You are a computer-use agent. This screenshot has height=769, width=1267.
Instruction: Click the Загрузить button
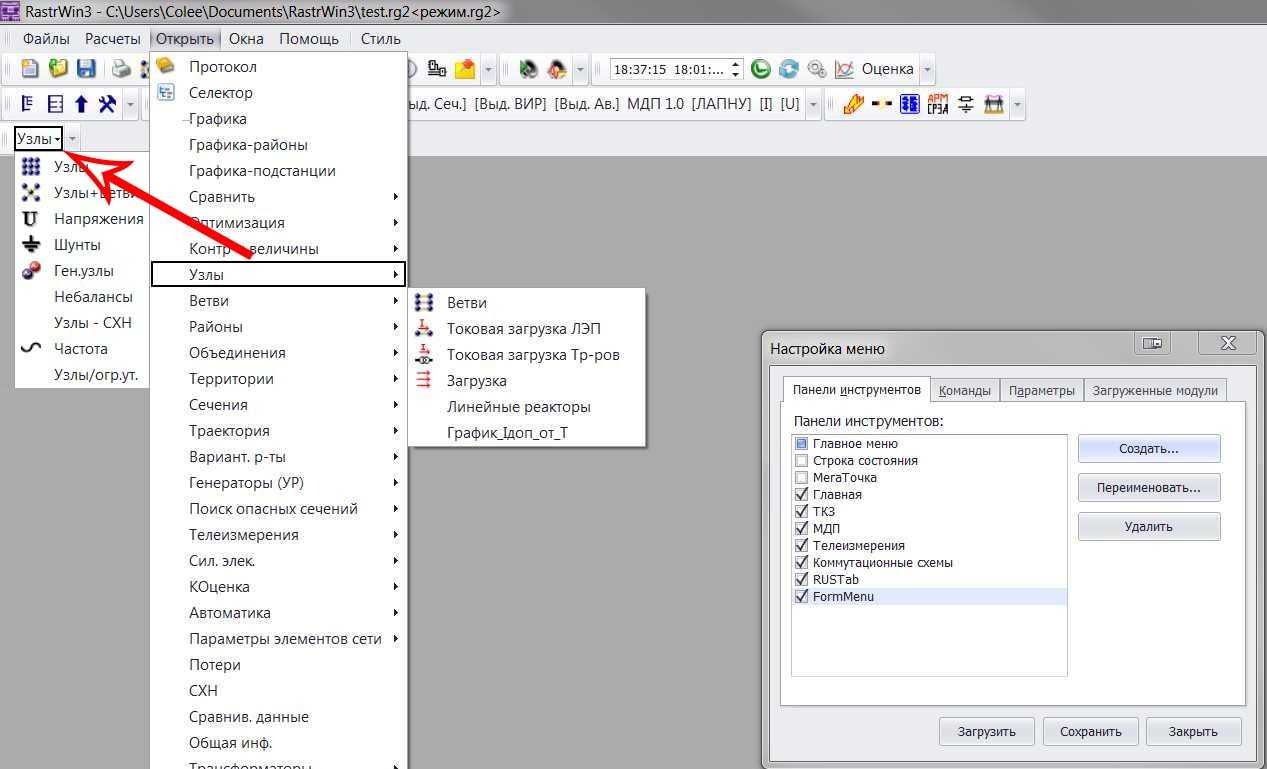[987, 731]
